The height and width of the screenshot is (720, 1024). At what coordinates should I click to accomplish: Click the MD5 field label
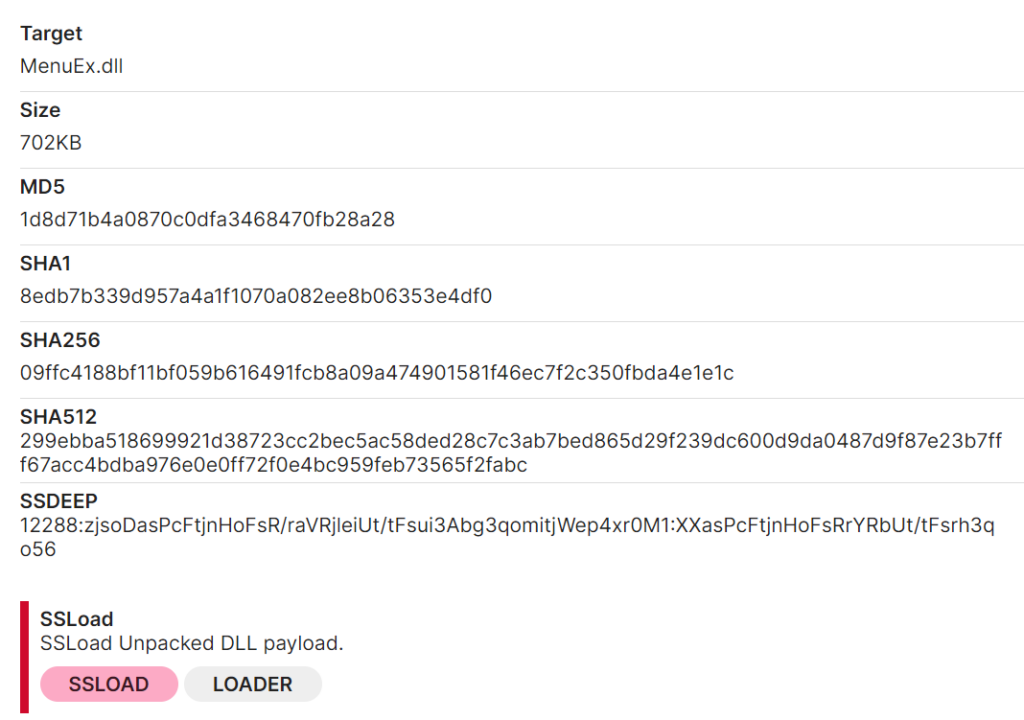point(42,187)
